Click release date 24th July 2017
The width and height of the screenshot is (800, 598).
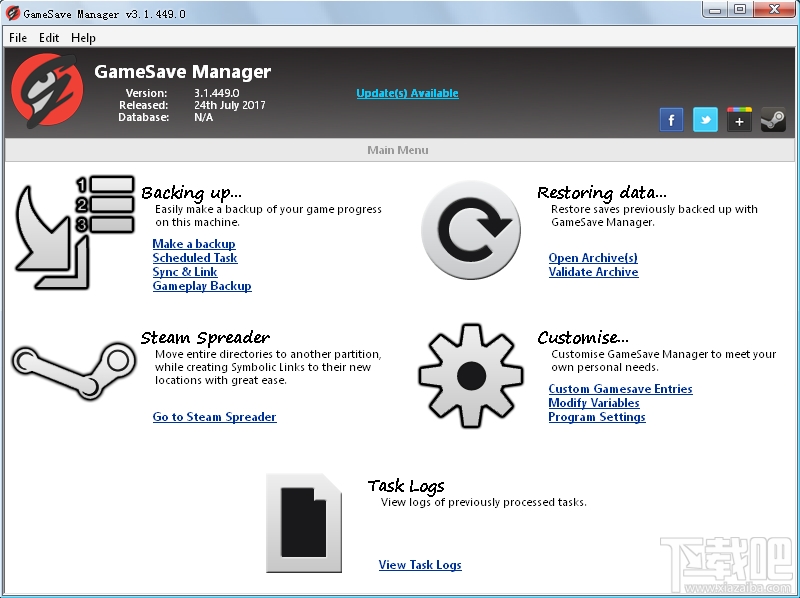pyautogui.click(x=230, y=105)
